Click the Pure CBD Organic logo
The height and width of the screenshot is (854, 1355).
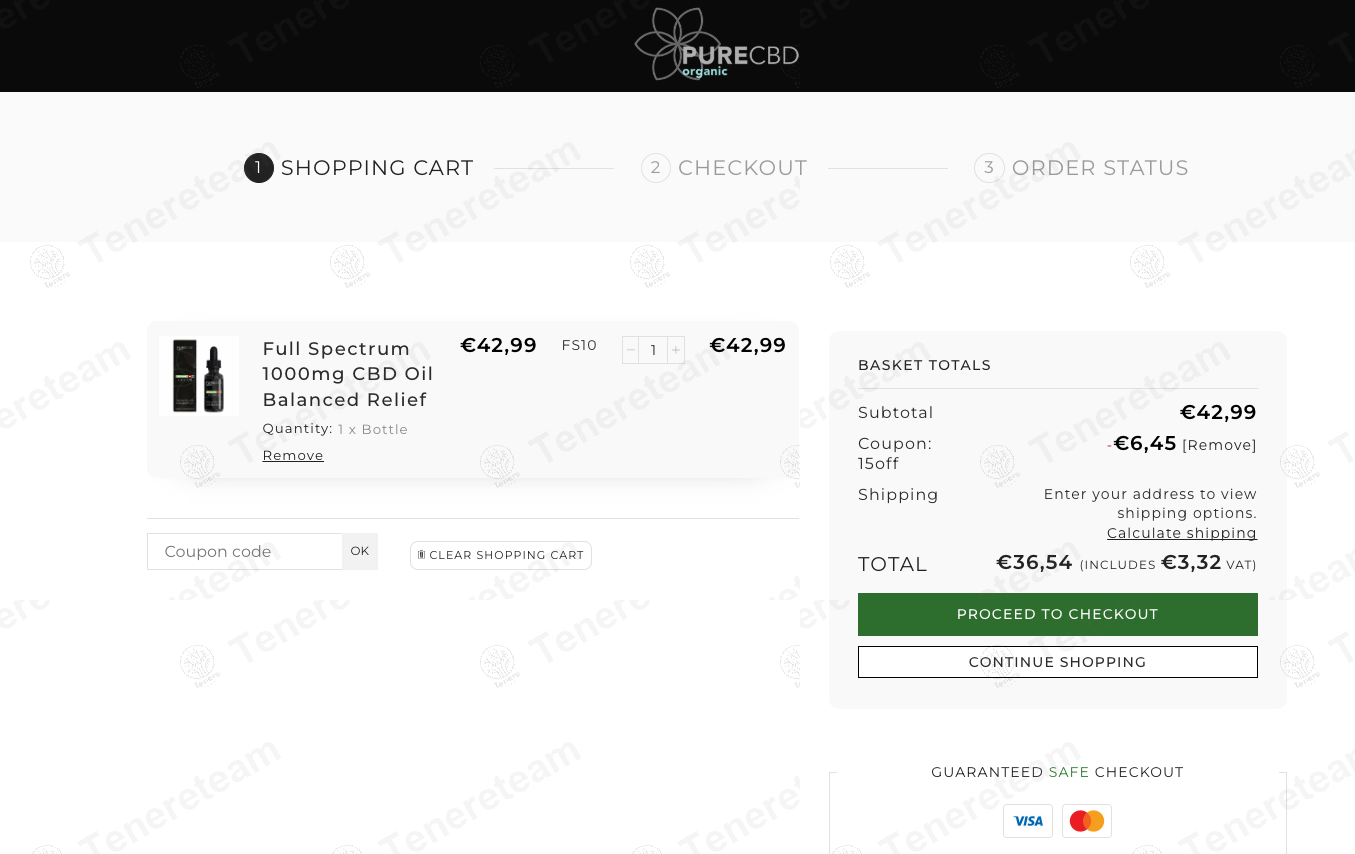click(x=716, y=46)
